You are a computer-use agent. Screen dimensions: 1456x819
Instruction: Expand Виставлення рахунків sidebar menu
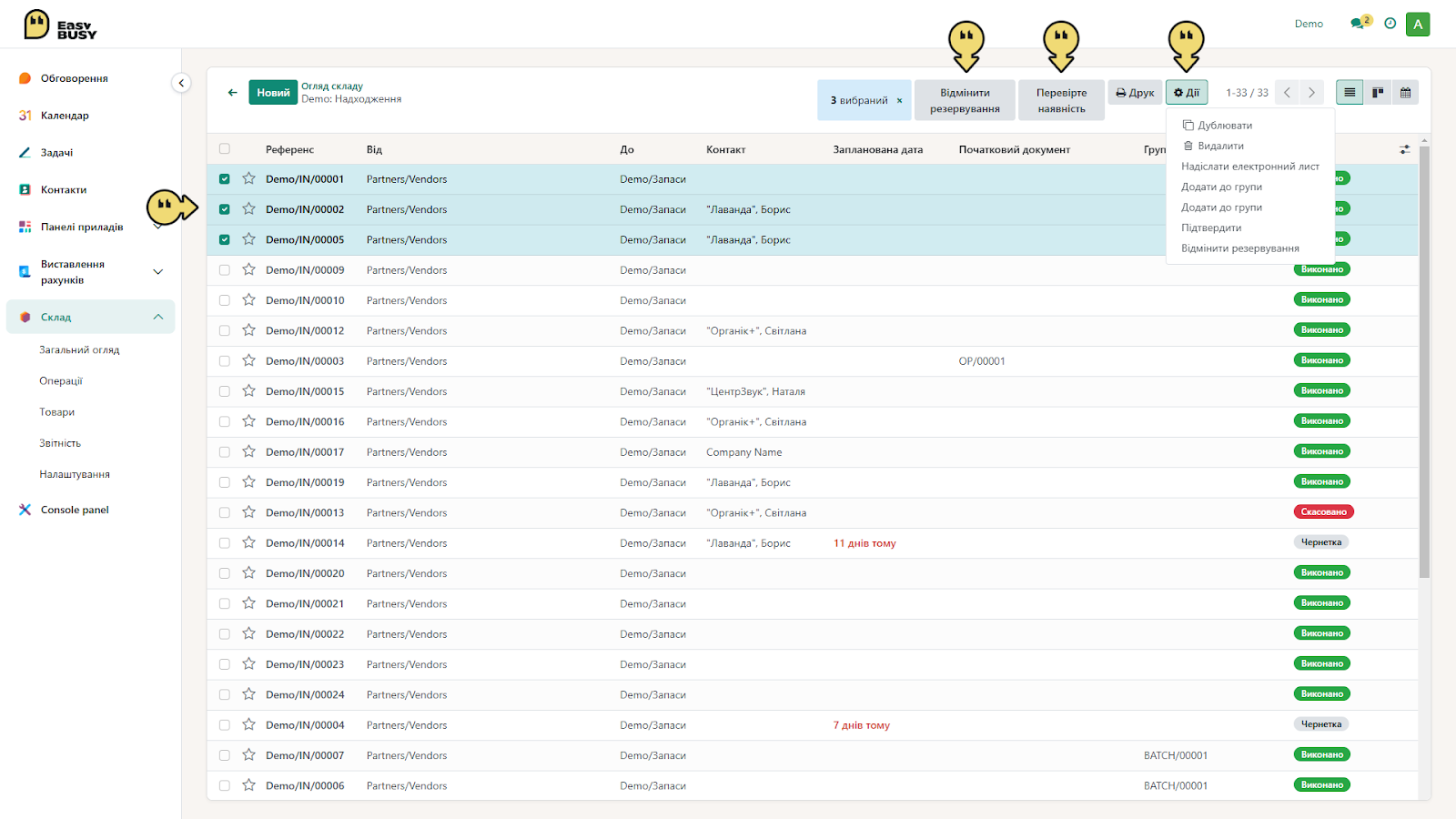point(158,272)
